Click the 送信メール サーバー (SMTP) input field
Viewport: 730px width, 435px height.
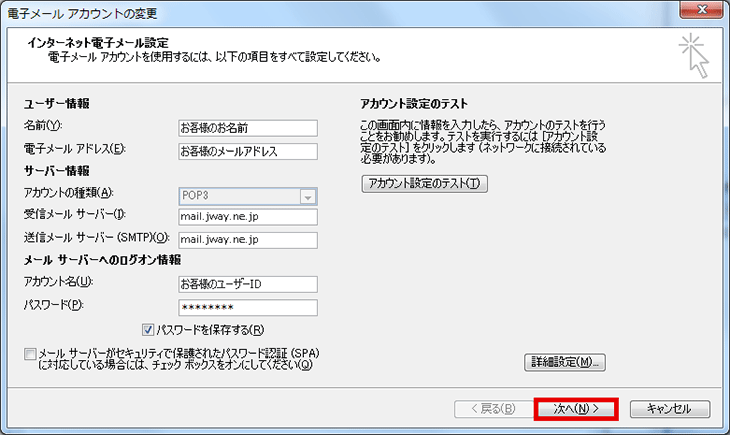248,240
